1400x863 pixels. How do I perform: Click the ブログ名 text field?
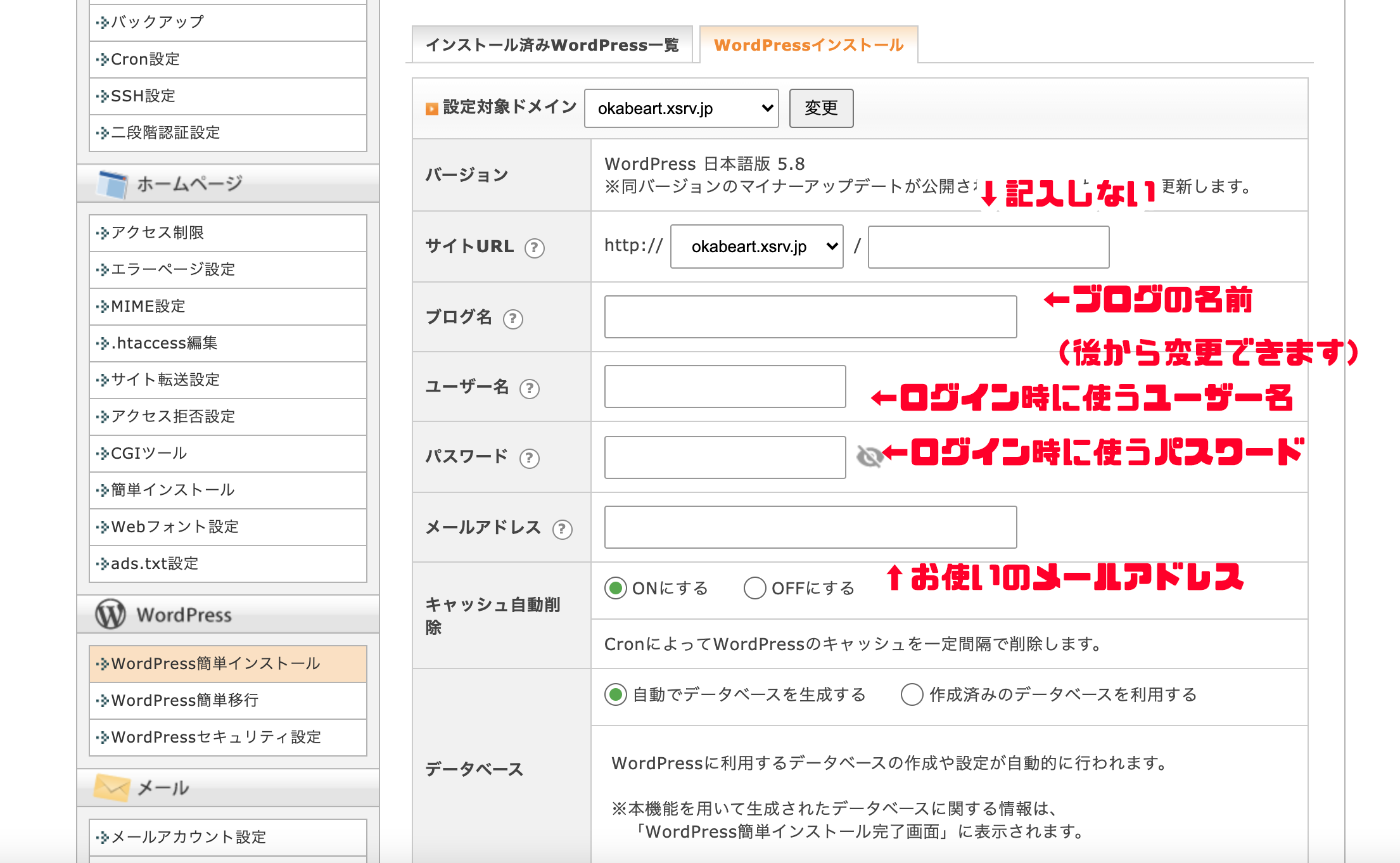(x=810, y=317)
